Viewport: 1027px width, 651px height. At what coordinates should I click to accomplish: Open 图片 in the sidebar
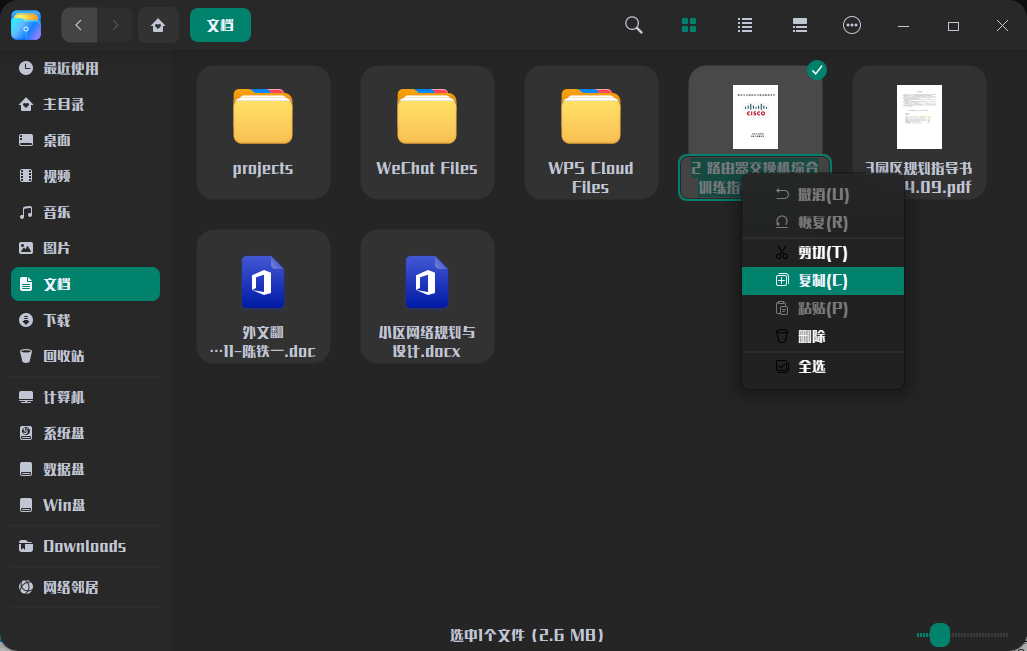pos(60,247)
